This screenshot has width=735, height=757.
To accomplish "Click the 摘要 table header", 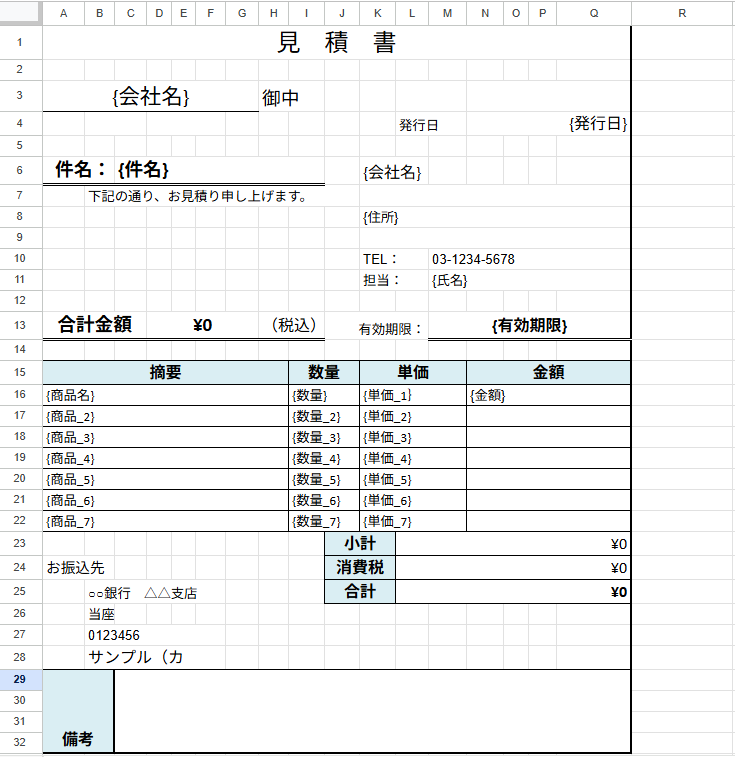I will tap(166, 372).
